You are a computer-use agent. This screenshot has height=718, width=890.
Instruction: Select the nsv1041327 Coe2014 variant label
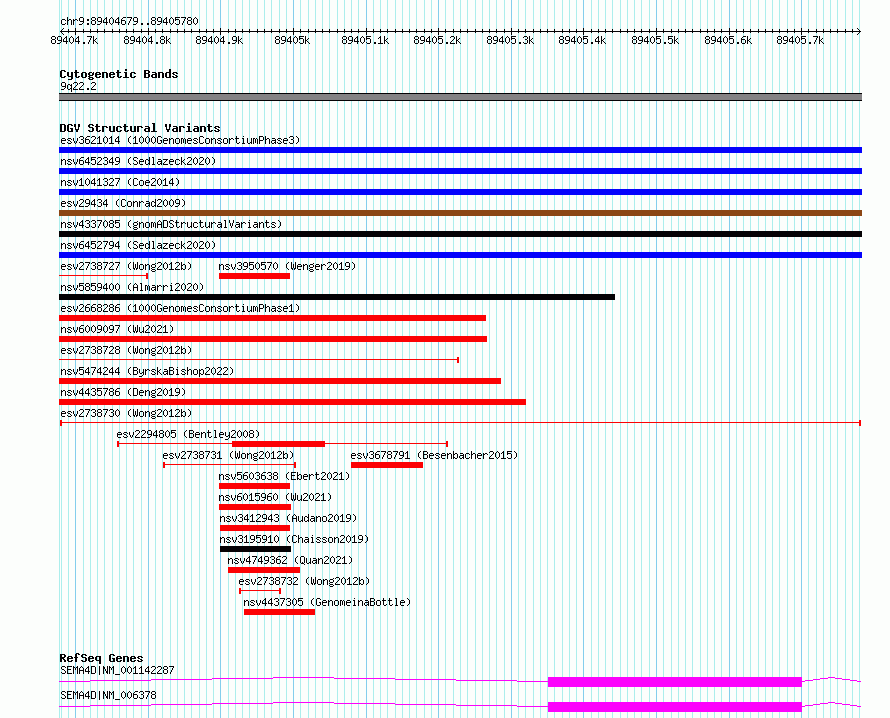coord(120,182)
